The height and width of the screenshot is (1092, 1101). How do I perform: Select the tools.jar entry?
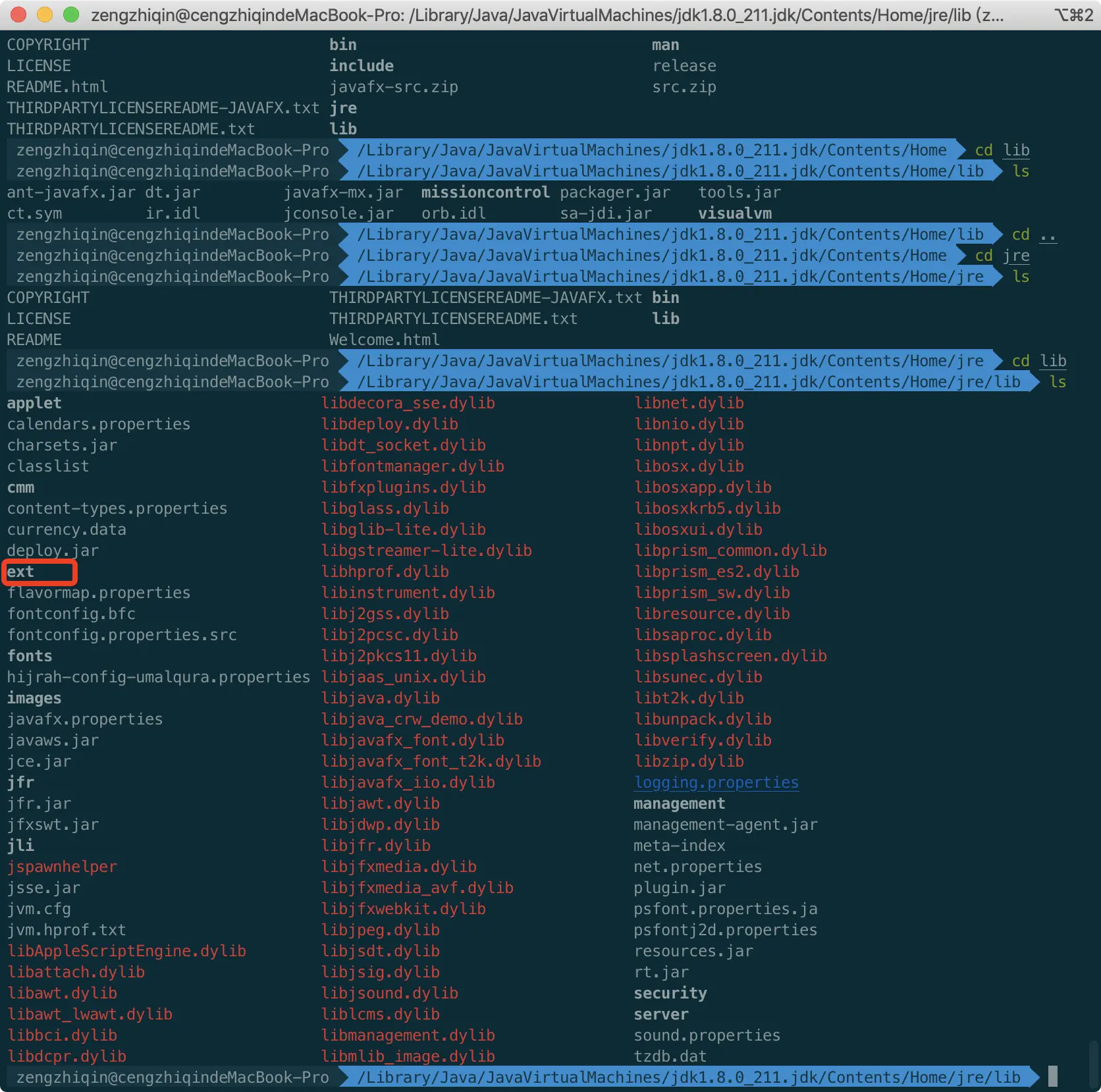739,192
